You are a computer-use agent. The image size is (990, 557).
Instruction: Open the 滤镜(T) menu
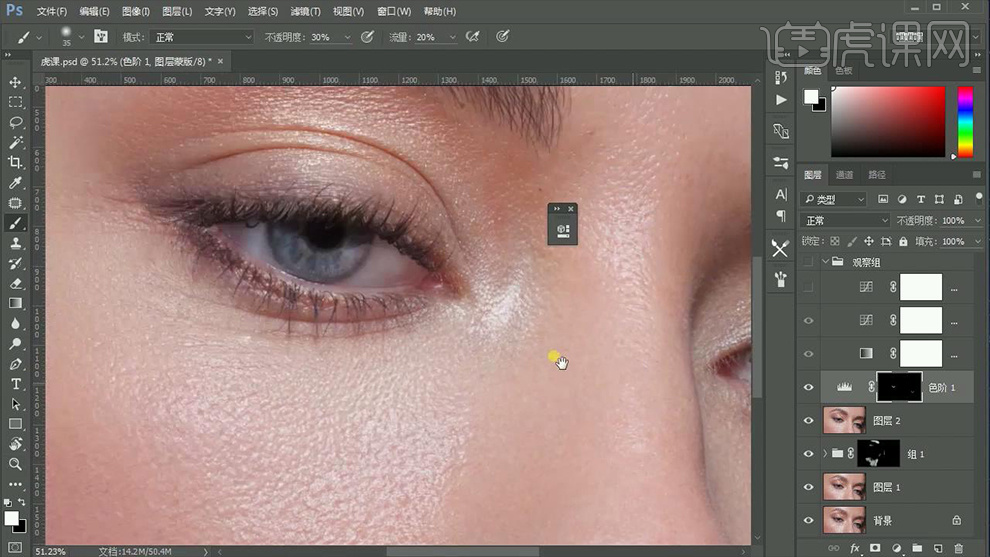(x=305, y=12)
